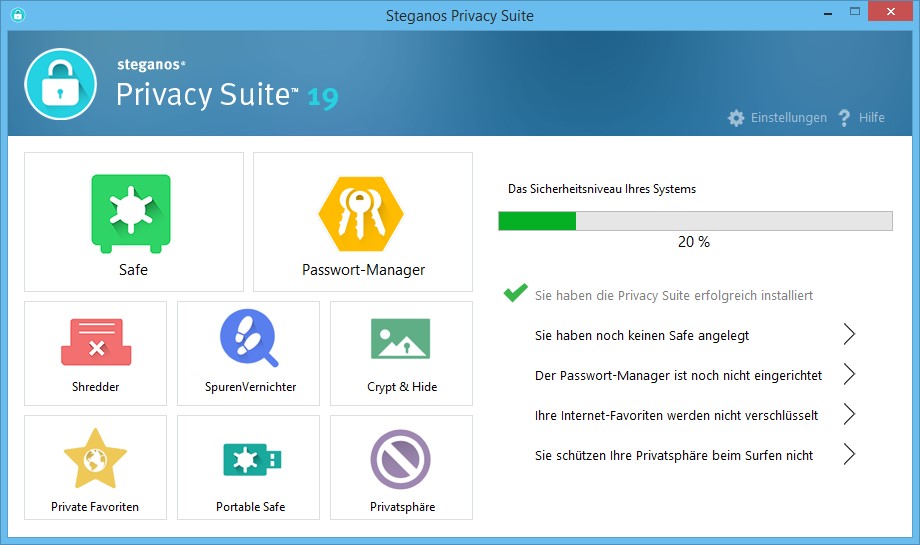Open the Private Favoriten star icon
Screen dimensions: 920x545
click(95, 458)
